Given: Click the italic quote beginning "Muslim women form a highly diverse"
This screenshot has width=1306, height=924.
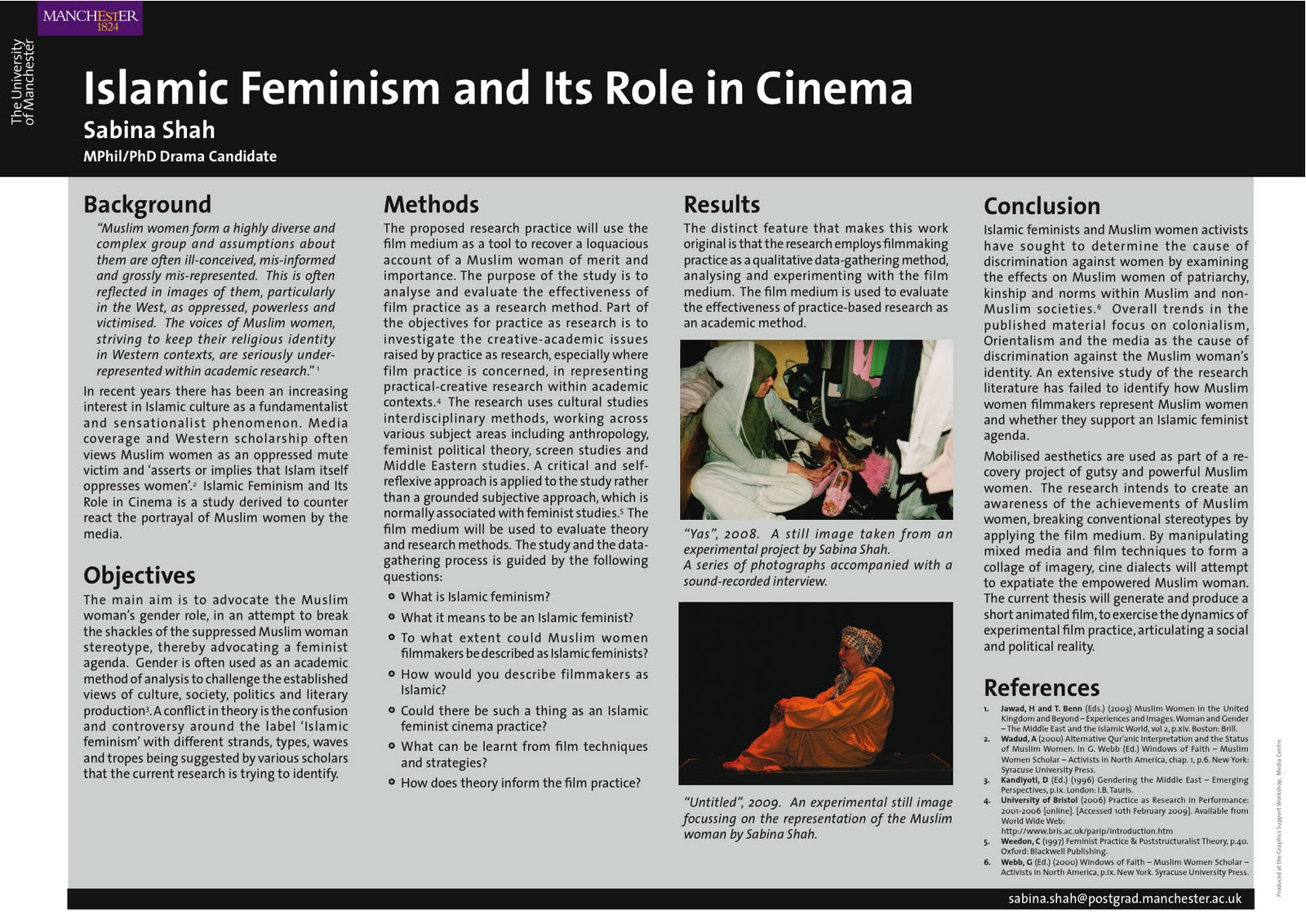Looking at the screenshot, I should 215,300.
